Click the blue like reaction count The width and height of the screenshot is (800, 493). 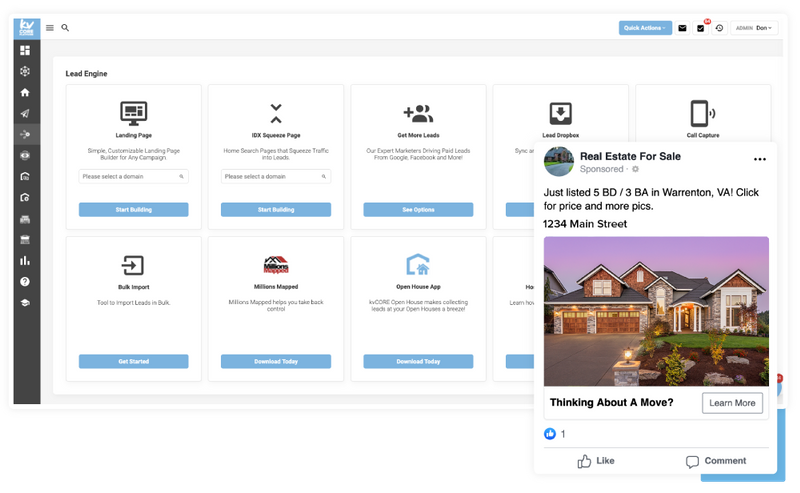coord(555,434)
